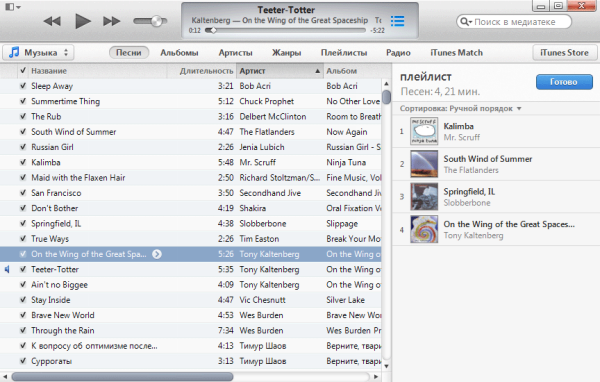Screen dimensions: 600x382
Task: Select playlist item 3 Springfield, IL title
Action: 469,191
